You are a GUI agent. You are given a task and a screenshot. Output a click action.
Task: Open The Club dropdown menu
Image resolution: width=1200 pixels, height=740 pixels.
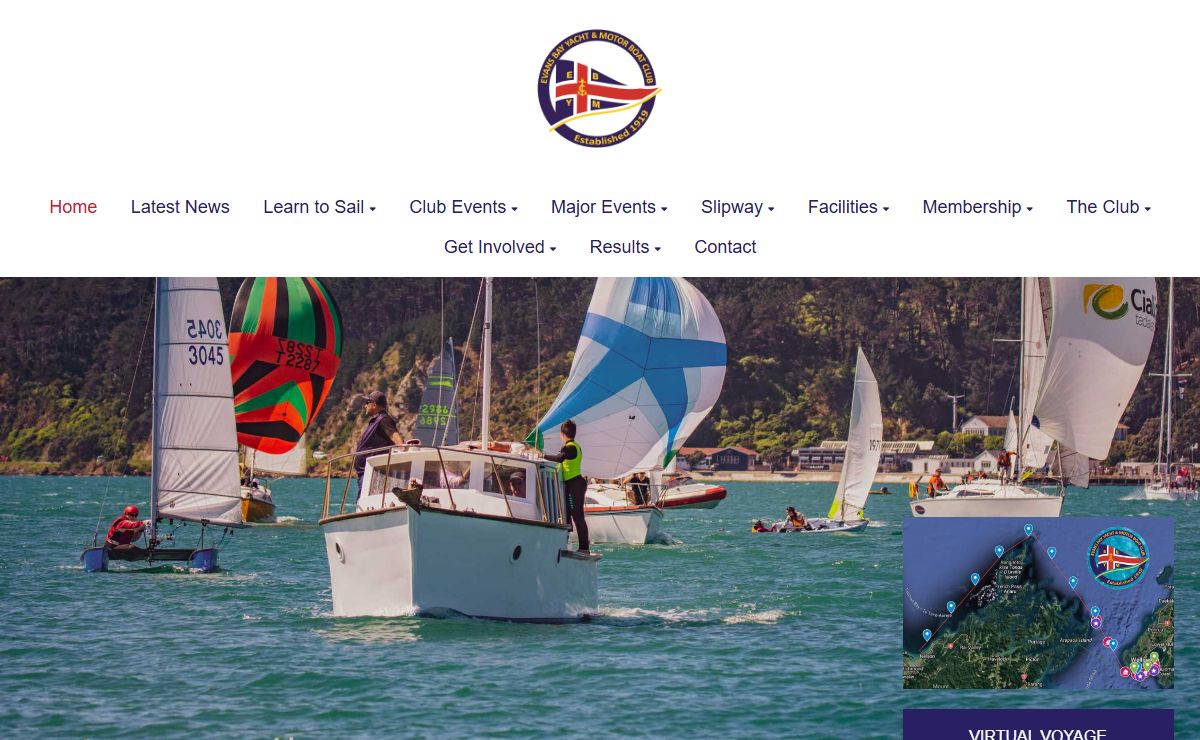pyautogui.click(x=1108, y=207)
